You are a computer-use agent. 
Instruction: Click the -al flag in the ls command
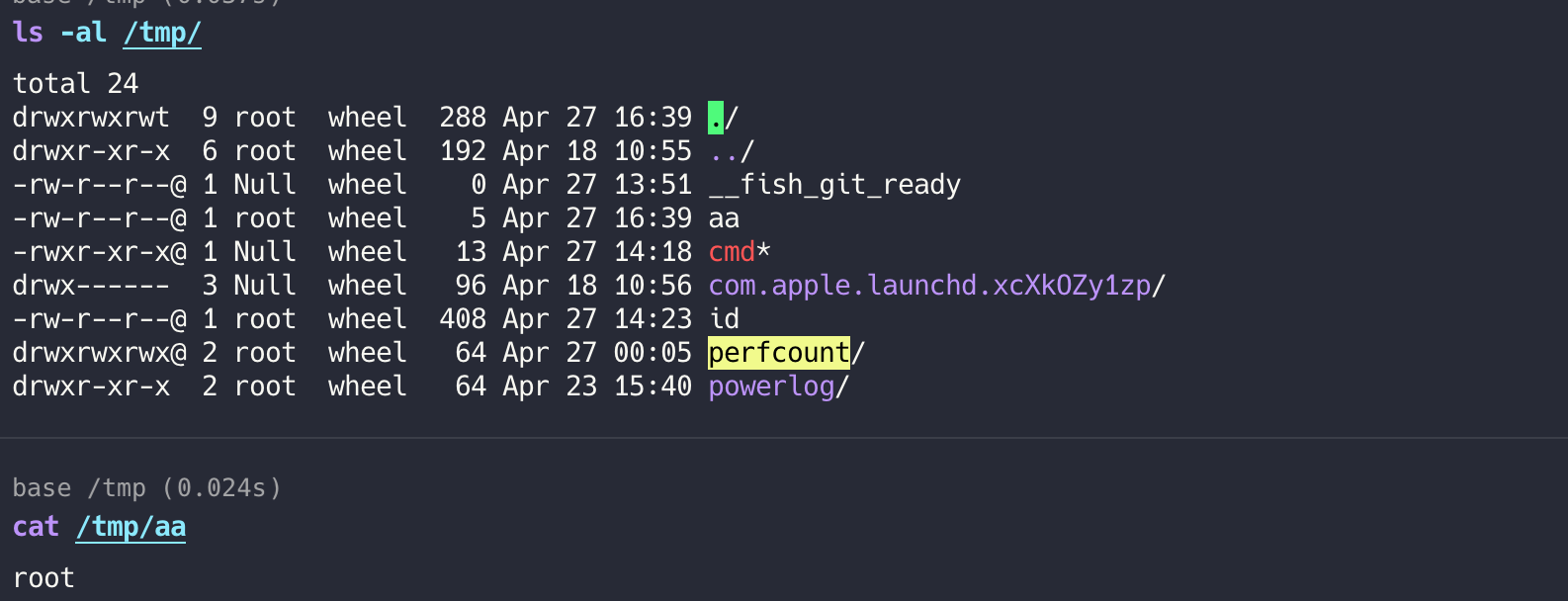pyautogui.click(x=83, y=33)
